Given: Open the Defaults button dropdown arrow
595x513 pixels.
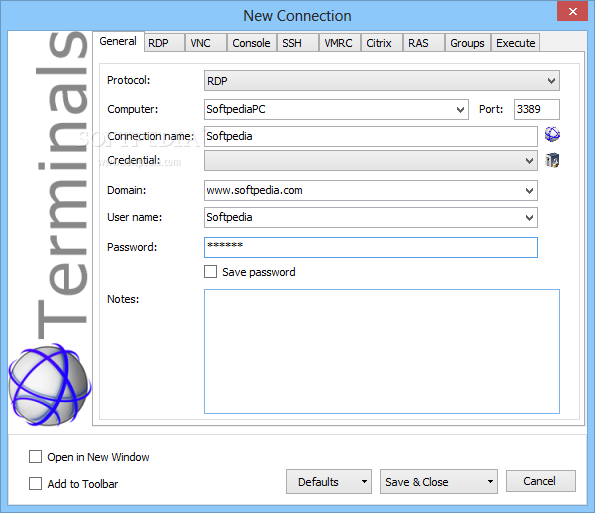Looking at the screenshot, I should point(364,482).
